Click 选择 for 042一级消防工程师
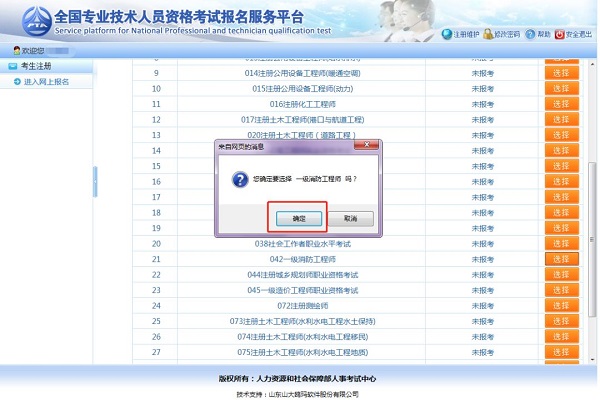The width and height of the screenshot is (600, 400). click(x=561, y=259)
